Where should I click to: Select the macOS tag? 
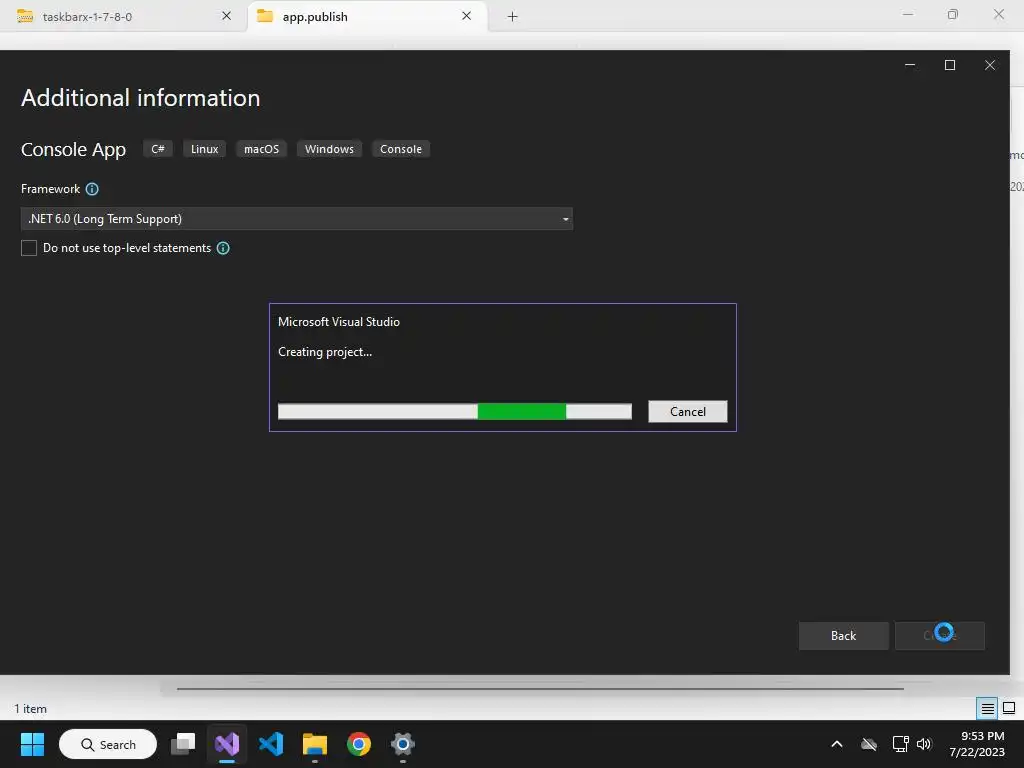(261, 149)
